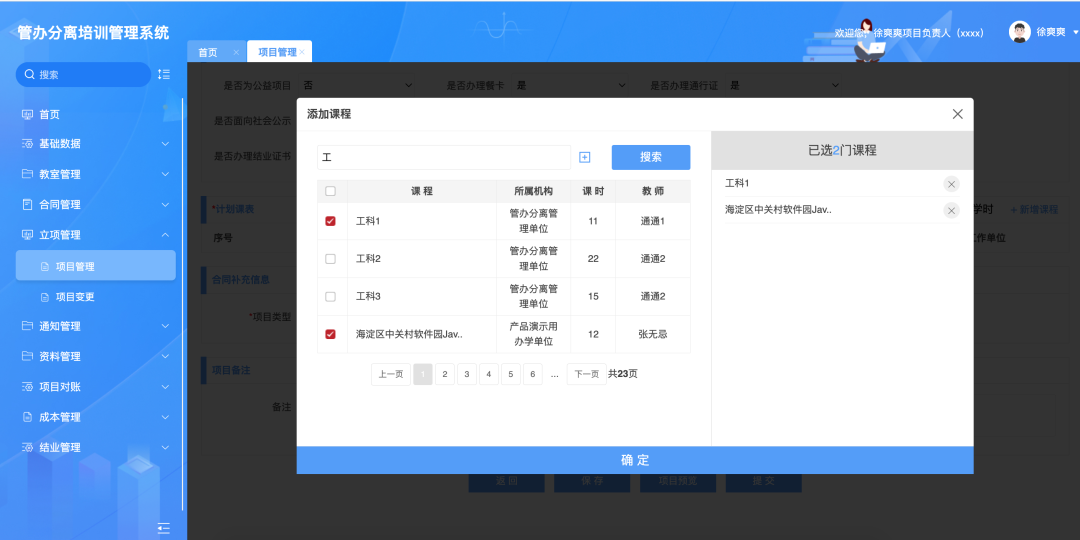Viewport: 1080px width, 540px height.
Task: Click the plus icon beside search field
Action: pyautogui.click(x=585, y=158)
